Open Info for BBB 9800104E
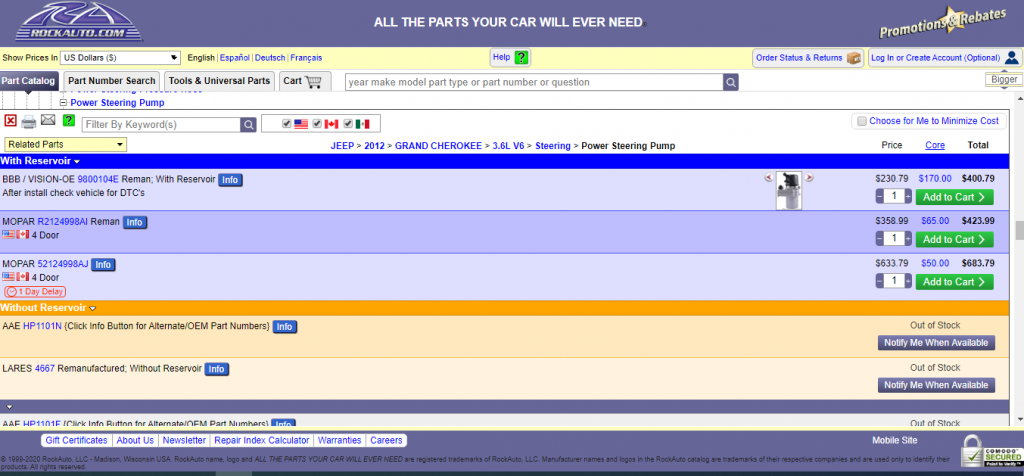 (x=229, y=180)
